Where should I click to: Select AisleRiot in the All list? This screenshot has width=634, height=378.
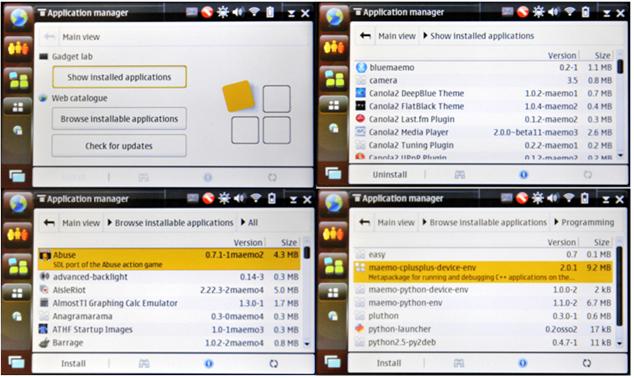click(169, 290)
